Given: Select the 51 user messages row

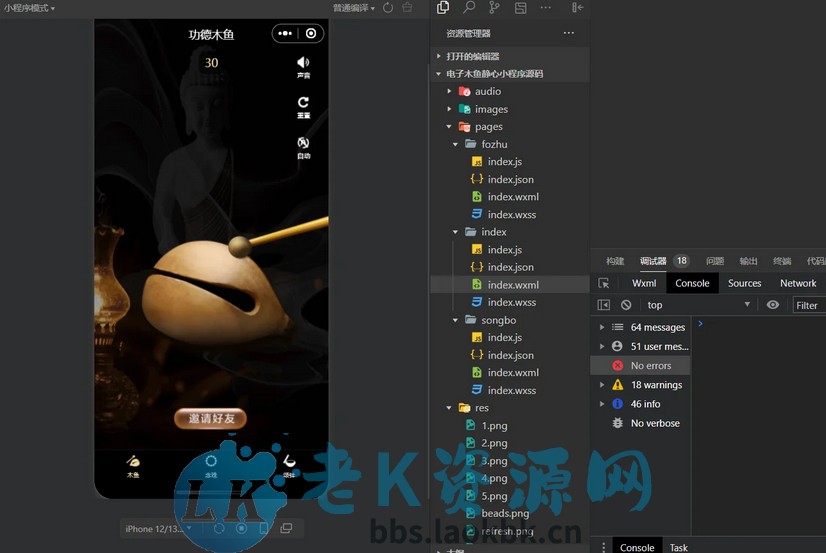Looking at the screenshot, I should coord(641,346).
